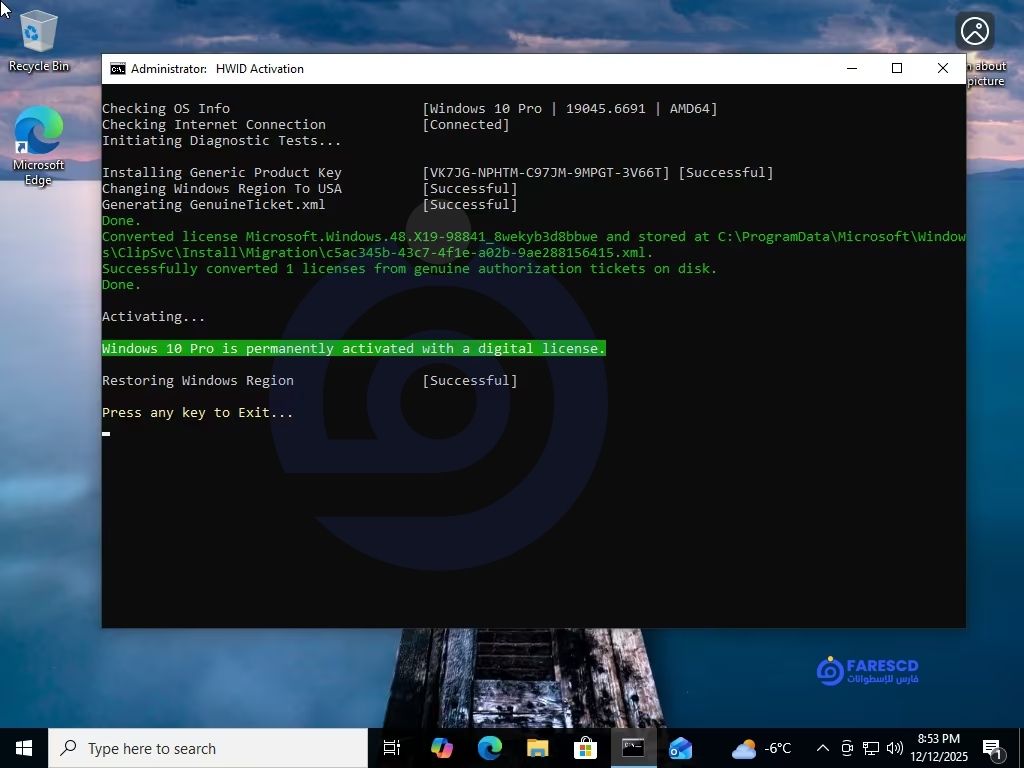Maximize the HWID Activation window
This screenshot has width=1024, height=768.
click(897, 68)
